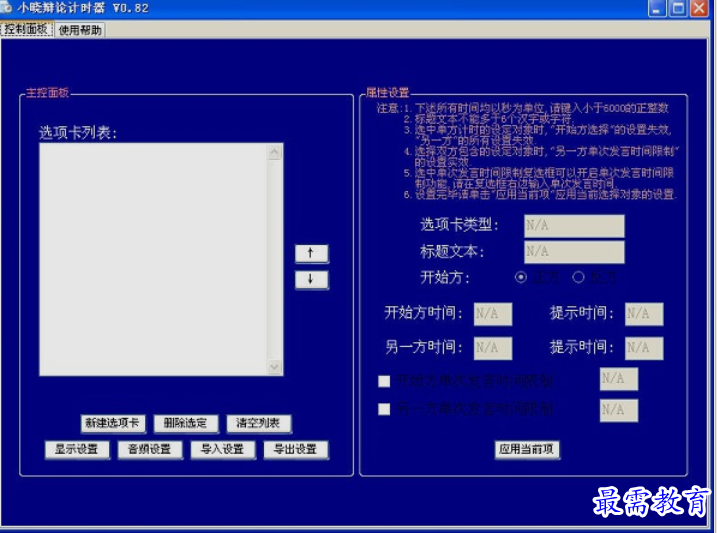Open 显示设置
Viewport: 717px width, 533px height.
[77, 450]
